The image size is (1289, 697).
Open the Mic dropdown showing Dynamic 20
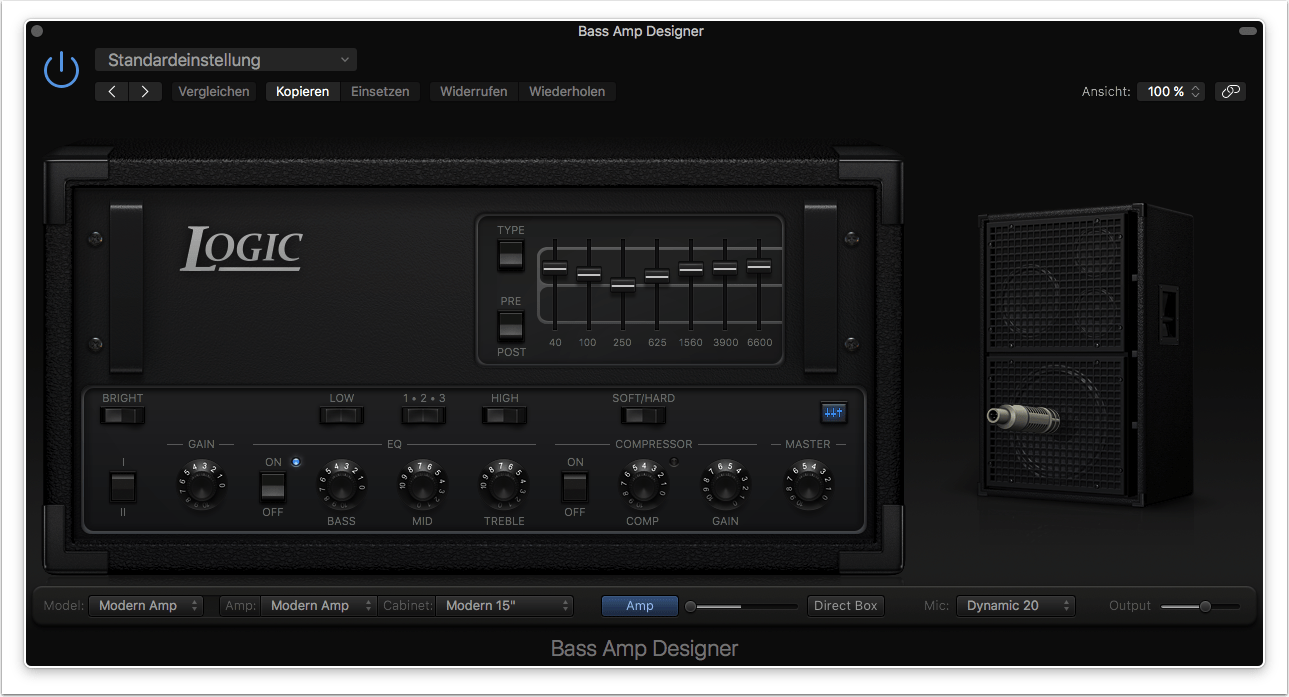pyautogui.click(x=1015, y=605)
